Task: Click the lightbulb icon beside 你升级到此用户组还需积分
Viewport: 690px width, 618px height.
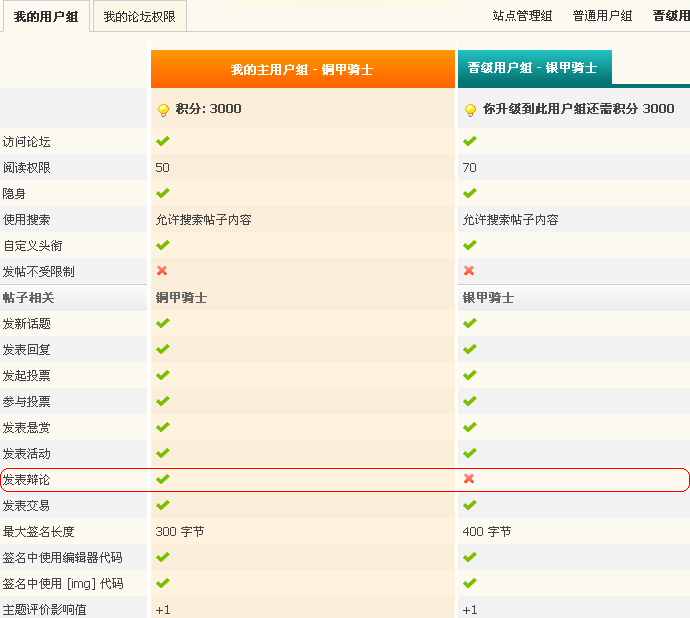Action: coord(470,109)
